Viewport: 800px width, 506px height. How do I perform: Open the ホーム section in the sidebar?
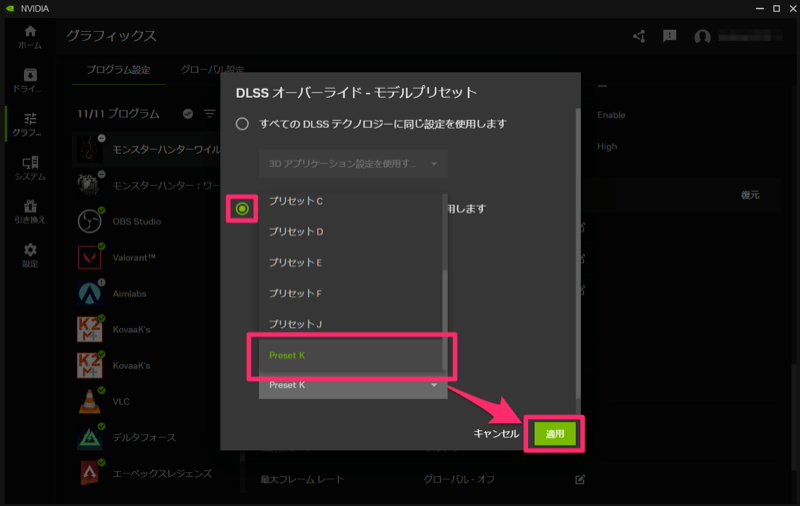click(30, 37)
